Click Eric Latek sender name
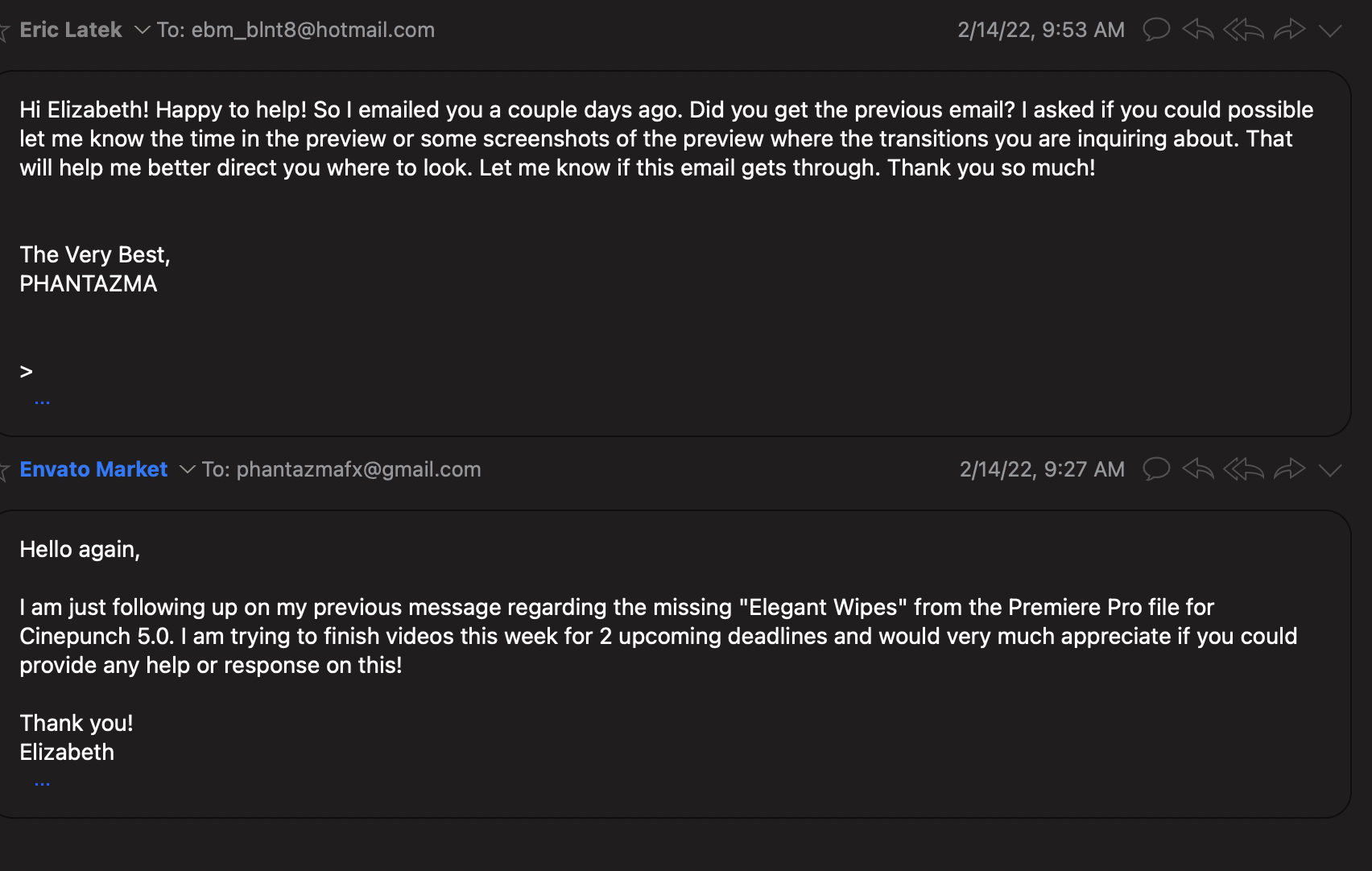This screenshot has height=871, width=1372. coord(71,30)
